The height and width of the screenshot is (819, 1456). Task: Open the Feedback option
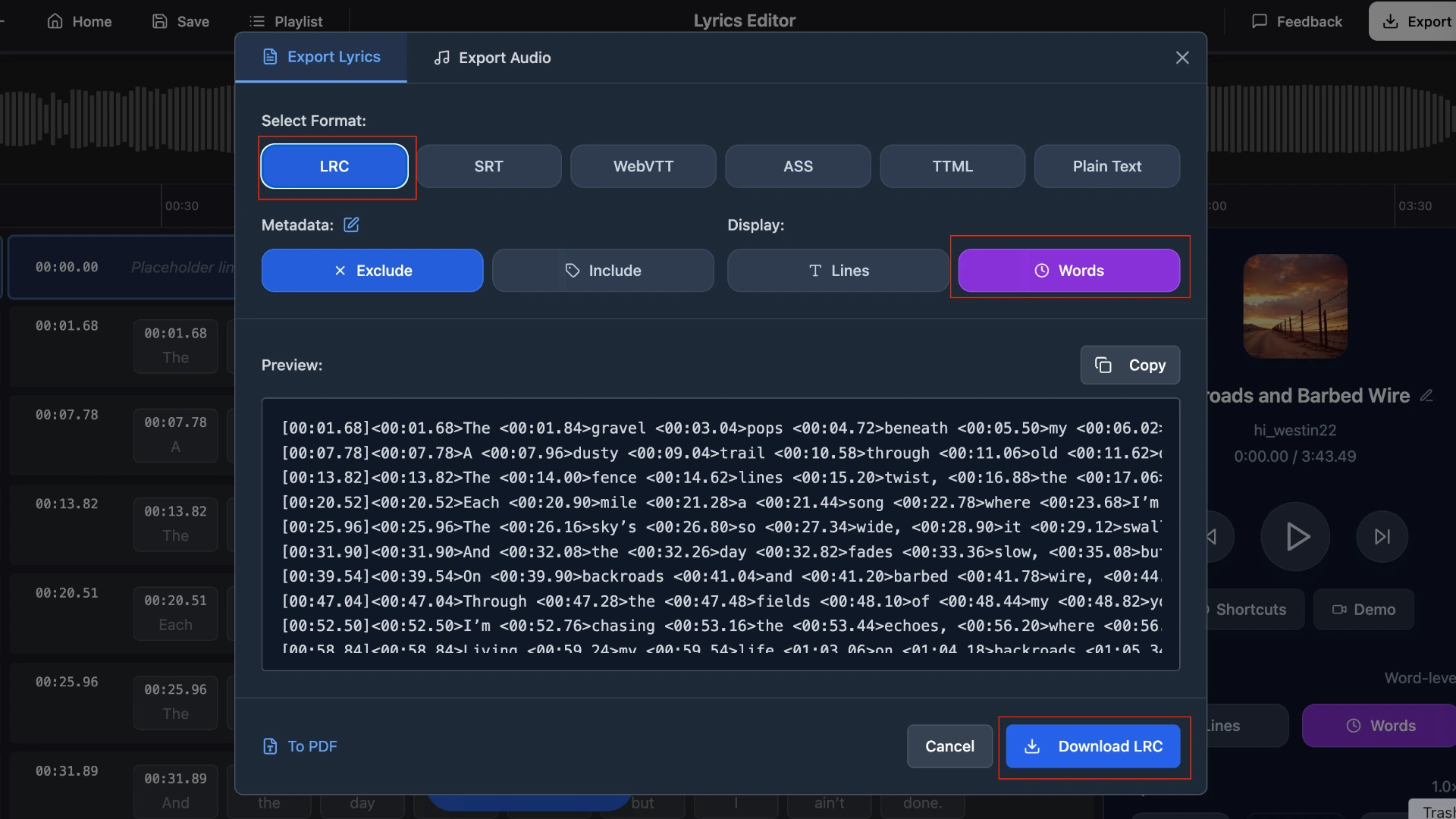point(1297,21)
